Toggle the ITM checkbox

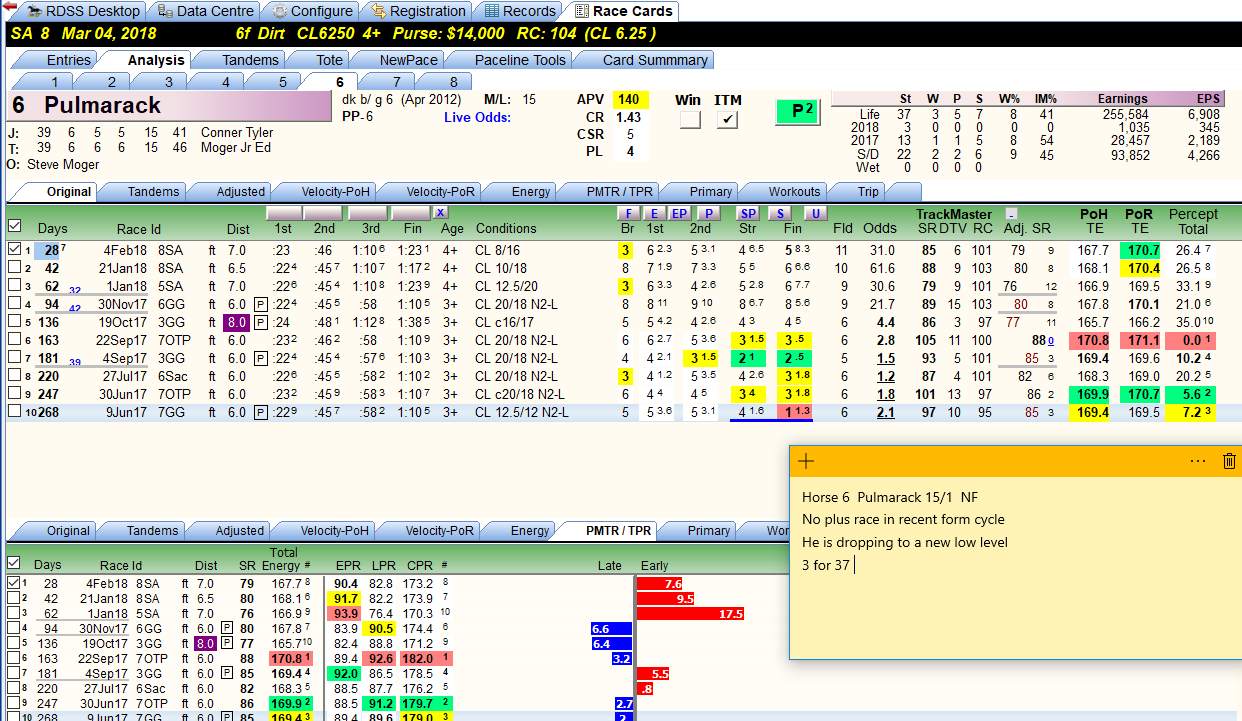728,120
